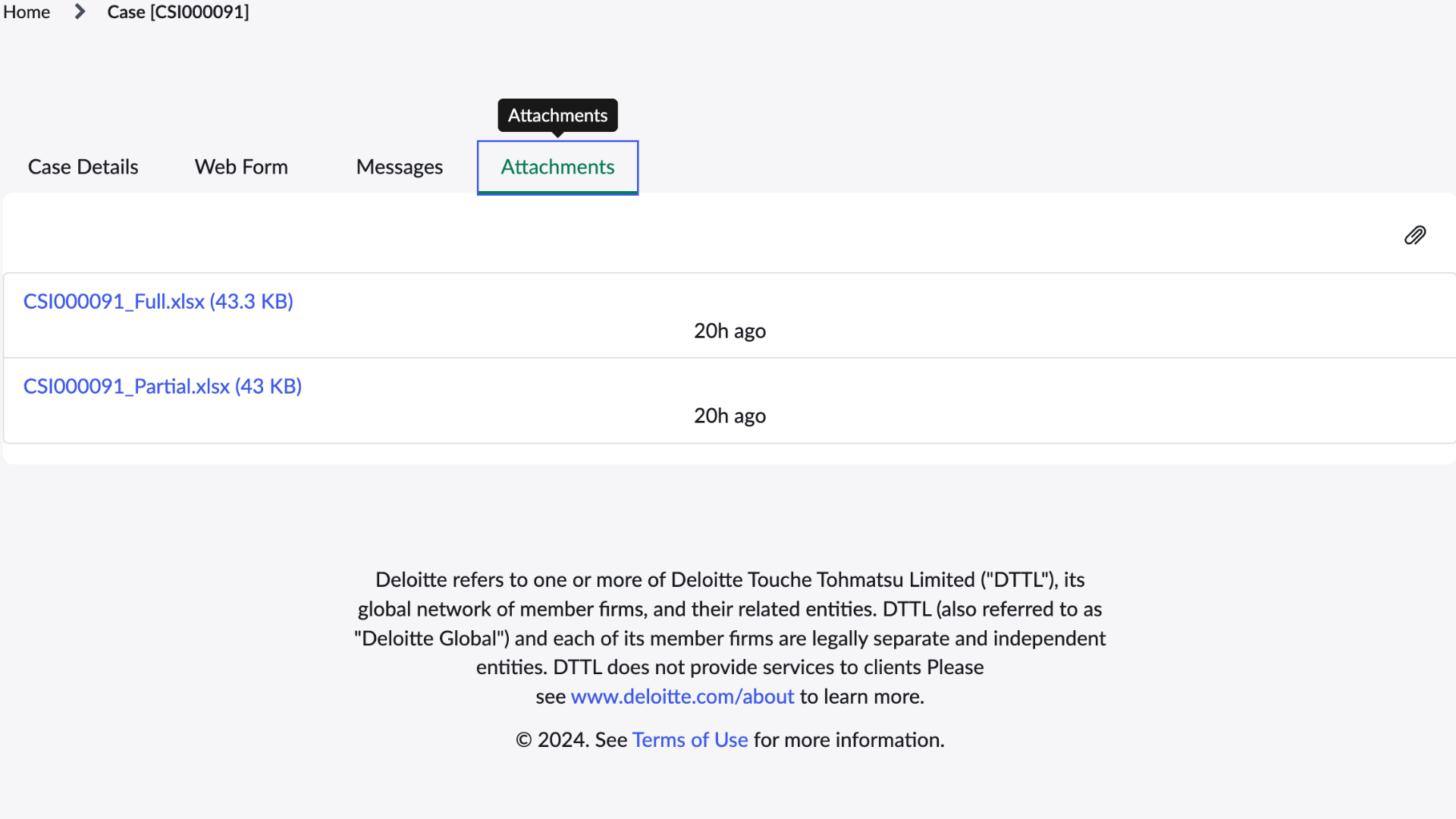Visit the www.deloitte.com/about link

(682, 696)
